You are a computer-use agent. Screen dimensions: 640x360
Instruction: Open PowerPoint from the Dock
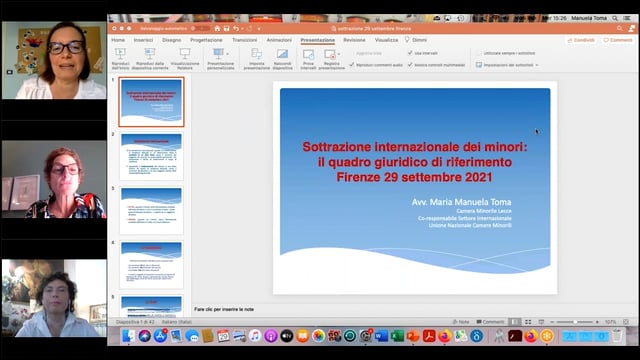coord(413,336)
